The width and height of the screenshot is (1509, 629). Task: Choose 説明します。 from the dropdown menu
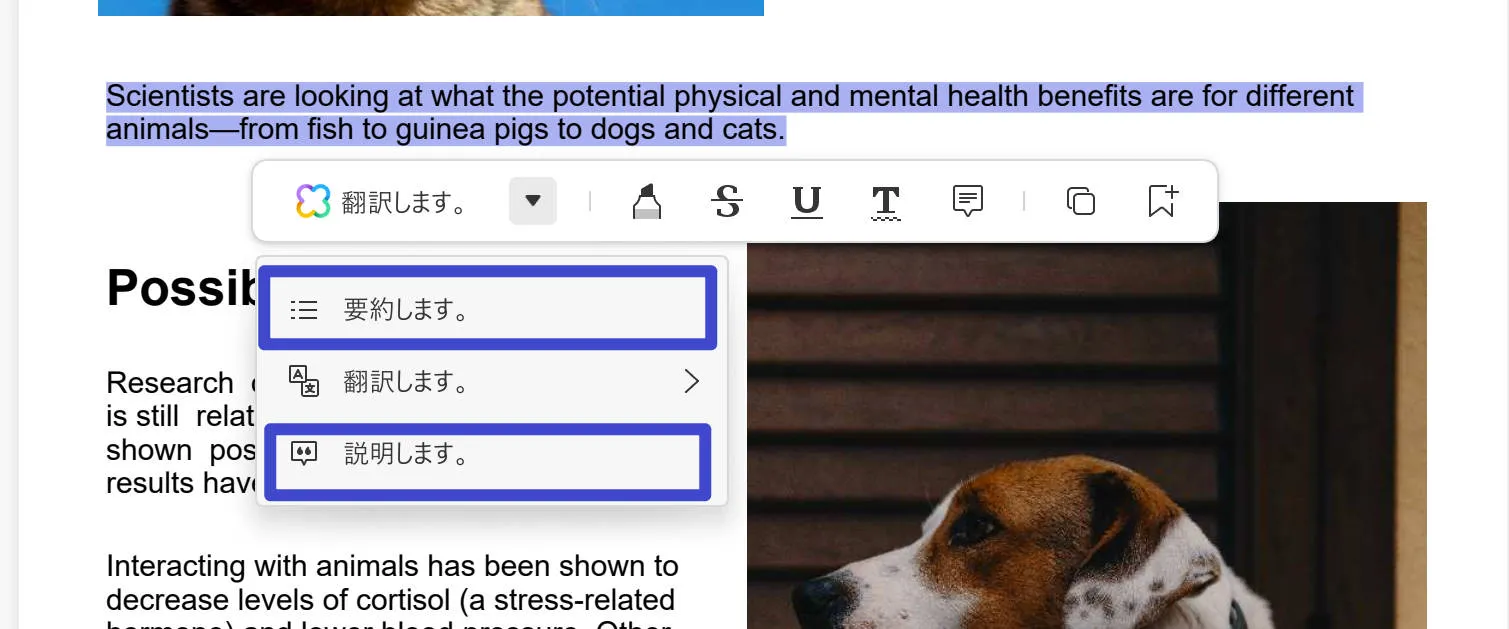point(492,455)
